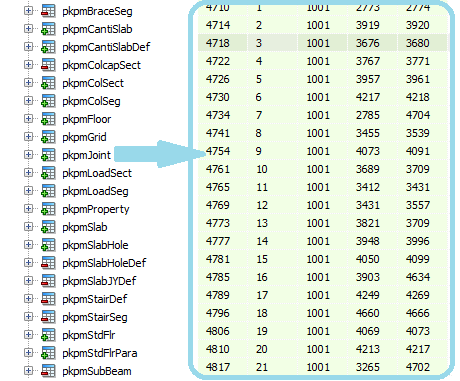The height and width of the screenshot is (381, 460).
Task: Click cell 4660 in row 18
Action: pos(368,313)
